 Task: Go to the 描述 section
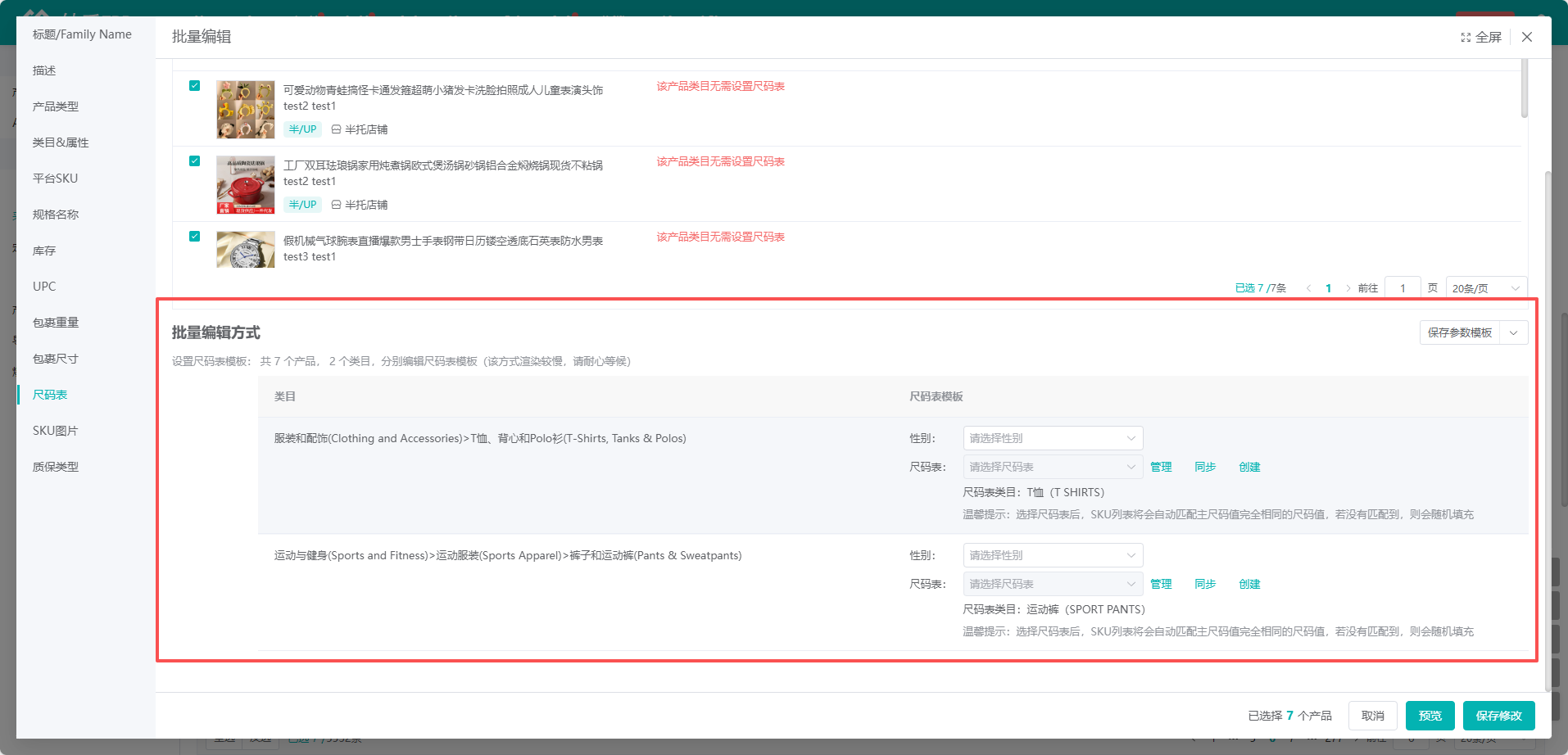coord(44,70)
